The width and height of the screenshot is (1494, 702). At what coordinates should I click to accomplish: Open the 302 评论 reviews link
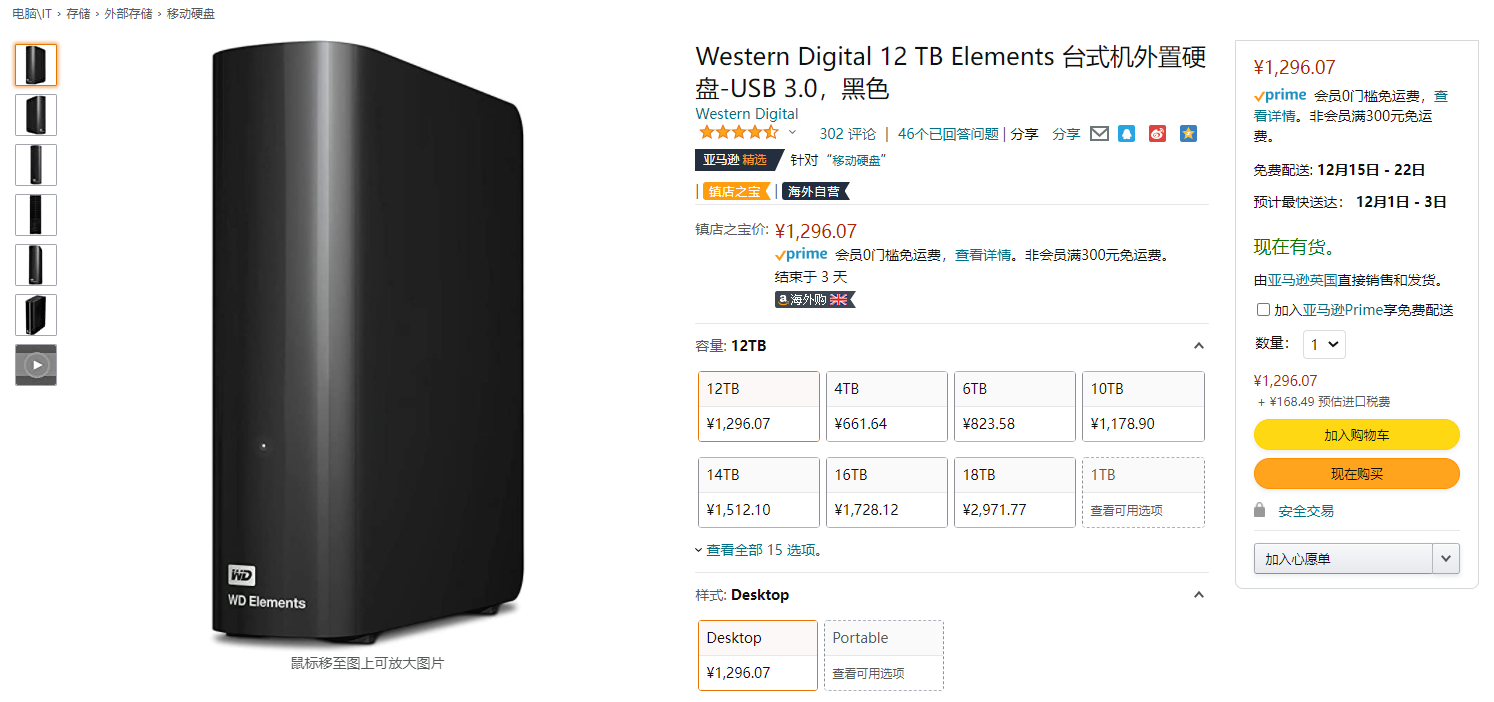[x=847, y=134]
